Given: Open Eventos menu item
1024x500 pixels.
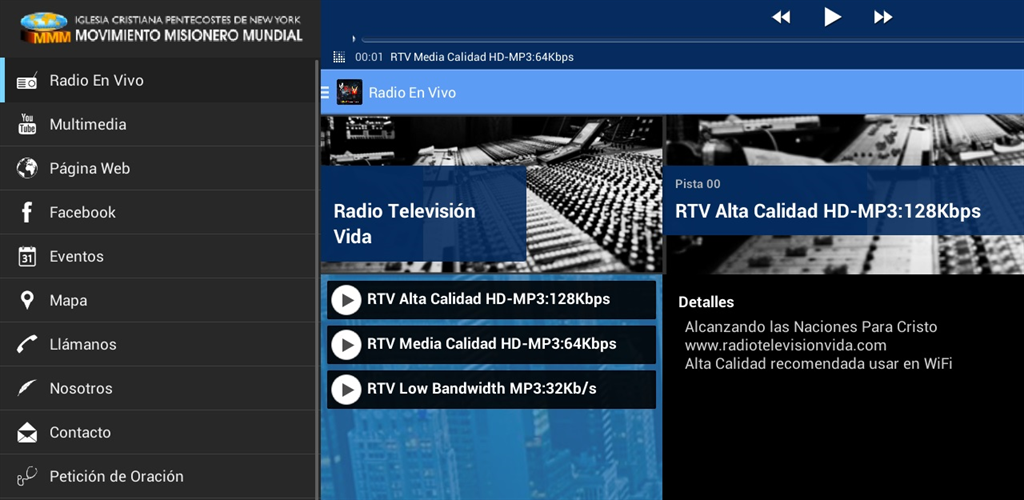Looking at the screenshot, I should [x=158, y=257].
